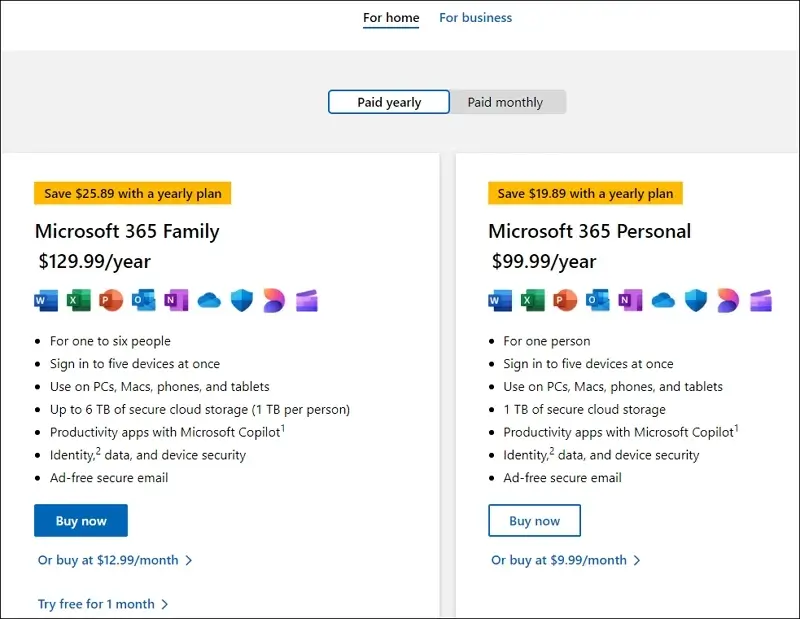The height and width of the screenshot is (619, 800).
Task: Open the Or buy at $12.99/month link
Action: (115, 560)
